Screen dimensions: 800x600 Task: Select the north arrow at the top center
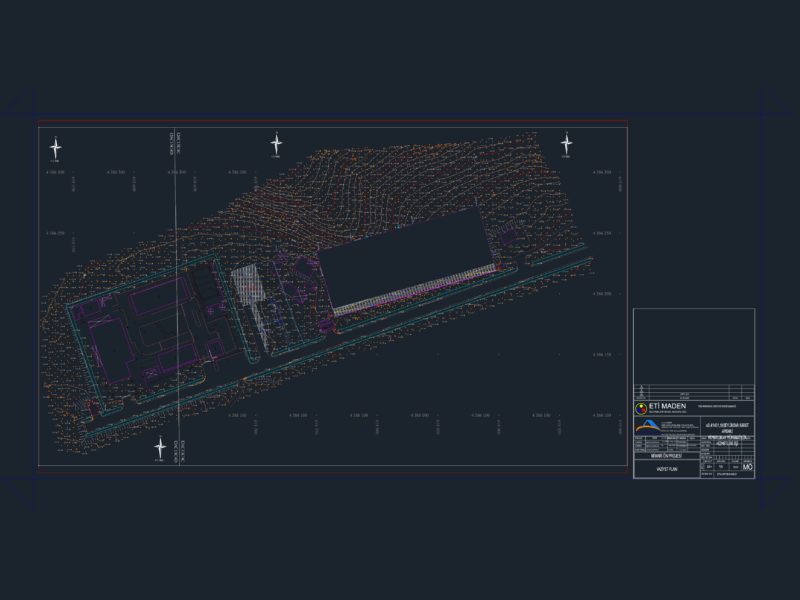coord(276,144)
